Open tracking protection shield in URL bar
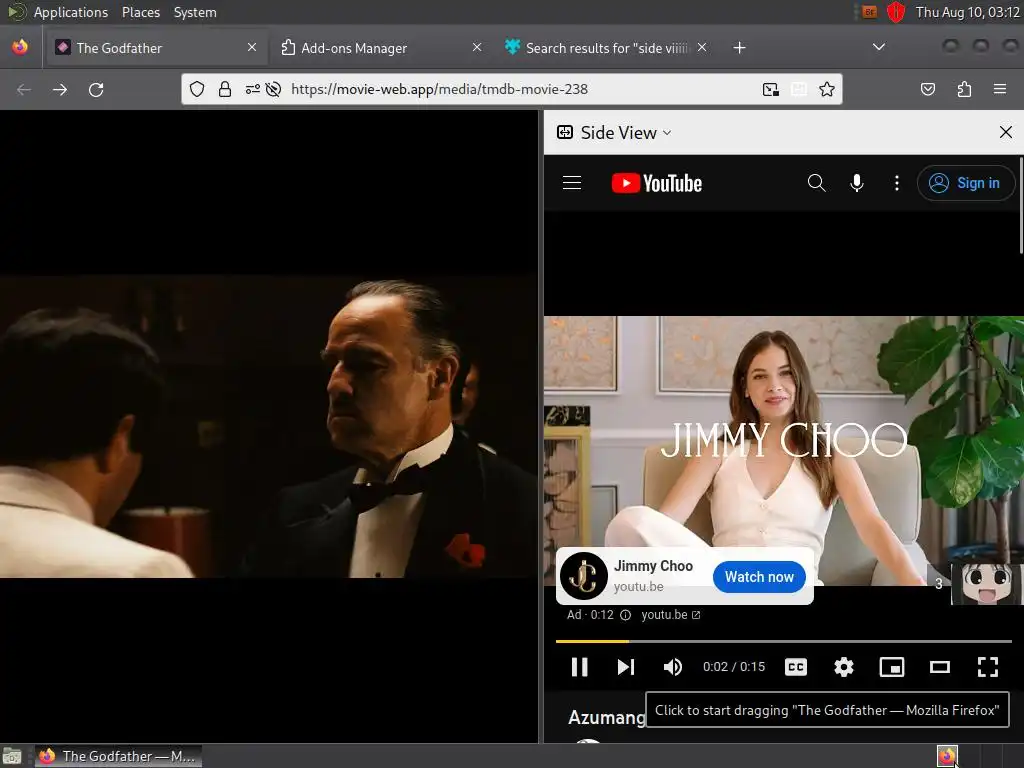This screenshot has width=1024, height=768. 197,89
